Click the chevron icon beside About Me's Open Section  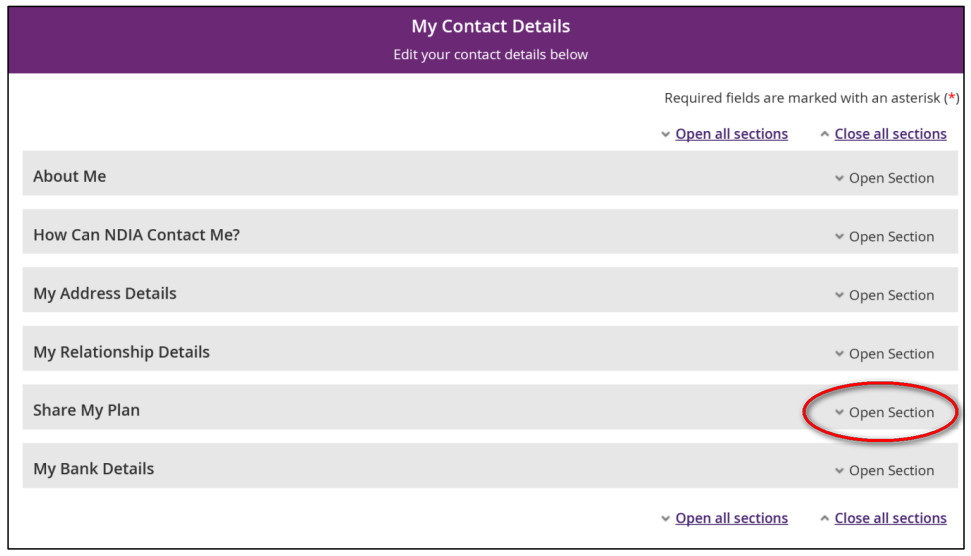[839, 179]
